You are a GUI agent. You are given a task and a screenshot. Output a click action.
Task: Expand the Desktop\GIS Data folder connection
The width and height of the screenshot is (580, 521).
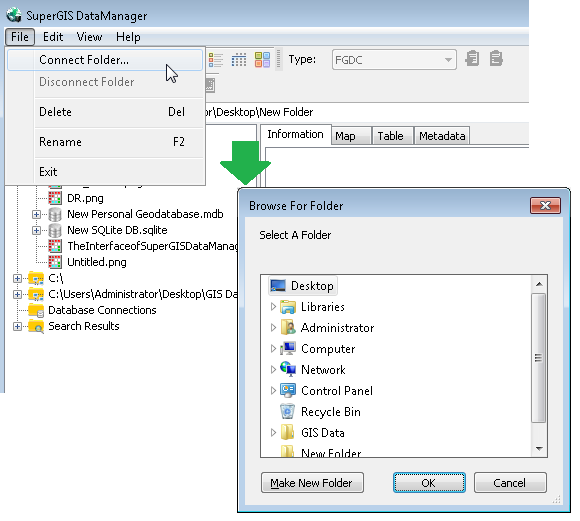[17, 294]
